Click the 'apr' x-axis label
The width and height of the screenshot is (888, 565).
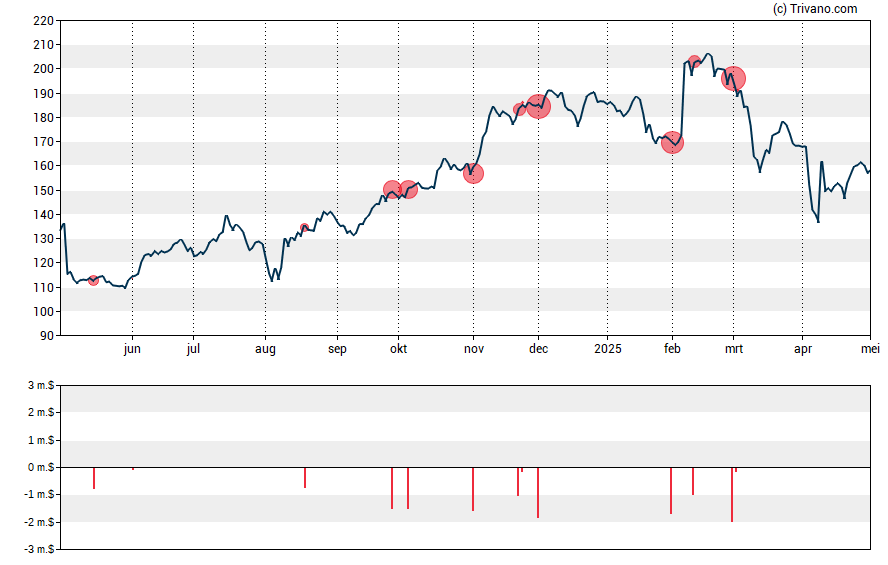click(x=803, y=349)
